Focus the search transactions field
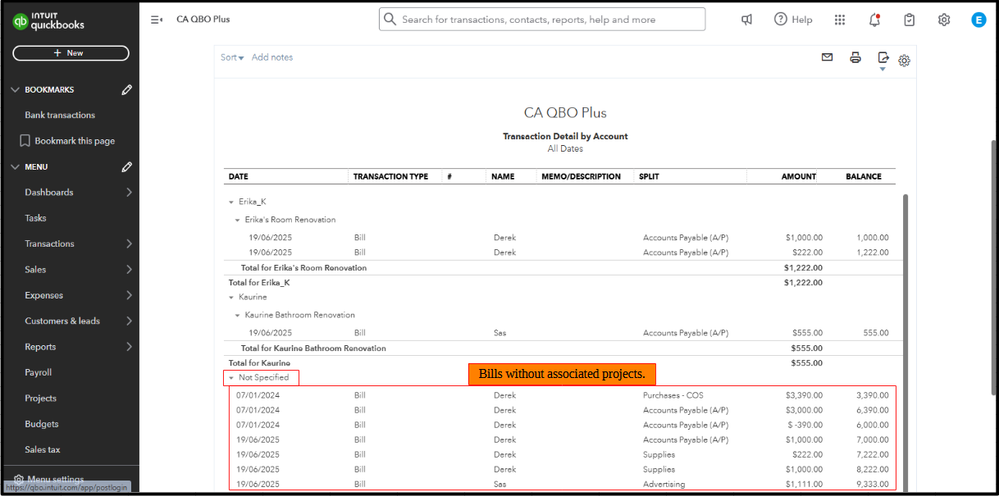 [x=542, y=19]
